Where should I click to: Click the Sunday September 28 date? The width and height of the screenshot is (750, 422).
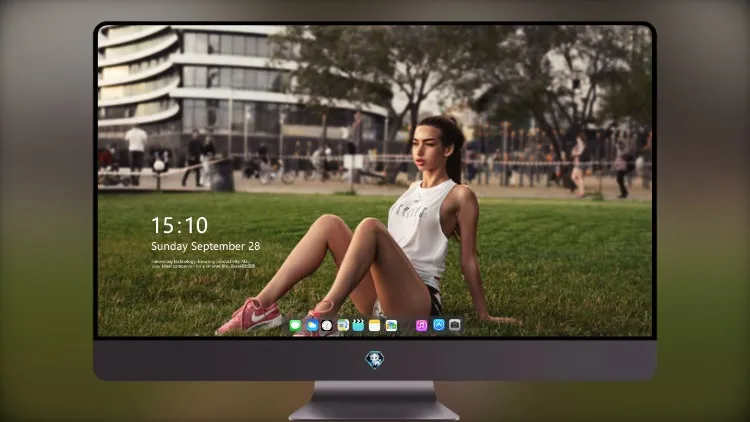tap(206, 246)
